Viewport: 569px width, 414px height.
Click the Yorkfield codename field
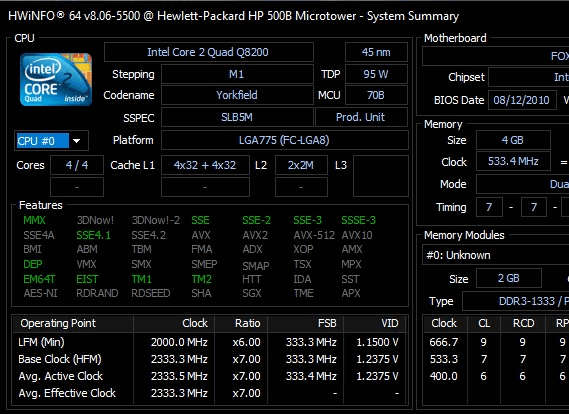point(237,95)
